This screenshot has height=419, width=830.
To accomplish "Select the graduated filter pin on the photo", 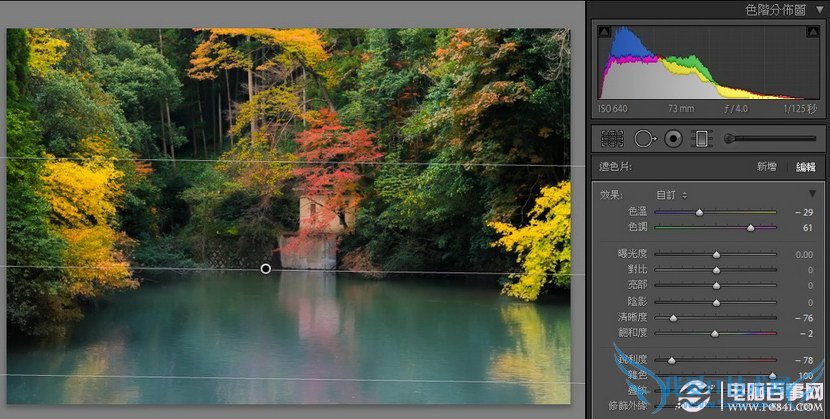I will point(266,269).
